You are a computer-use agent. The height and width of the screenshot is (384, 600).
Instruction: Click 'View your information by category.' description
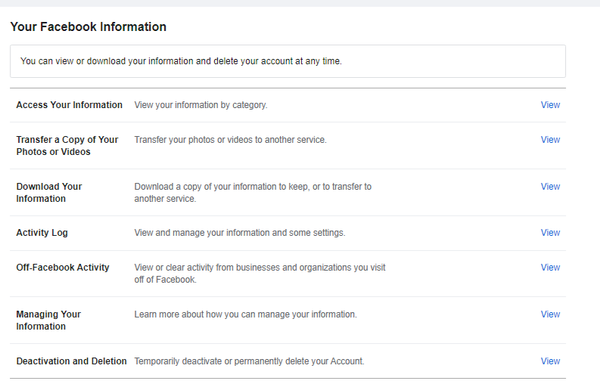pyautogui.click(x=201, y=105)
